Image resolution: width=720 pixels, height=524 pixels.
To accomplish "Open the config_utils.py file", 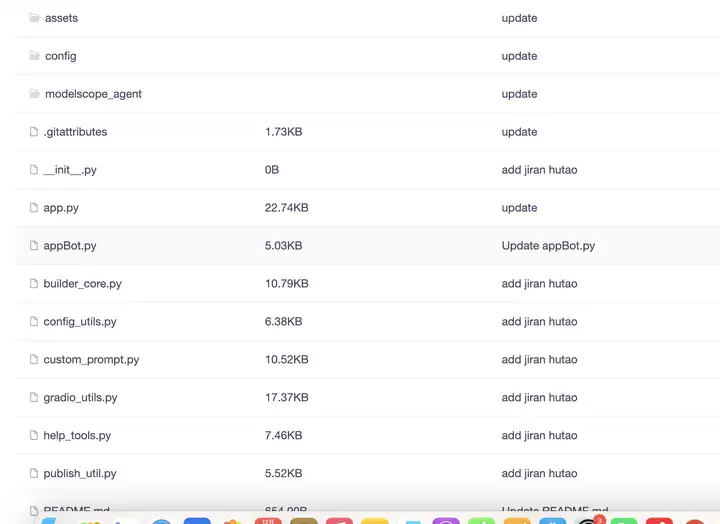I will point(80,321).
